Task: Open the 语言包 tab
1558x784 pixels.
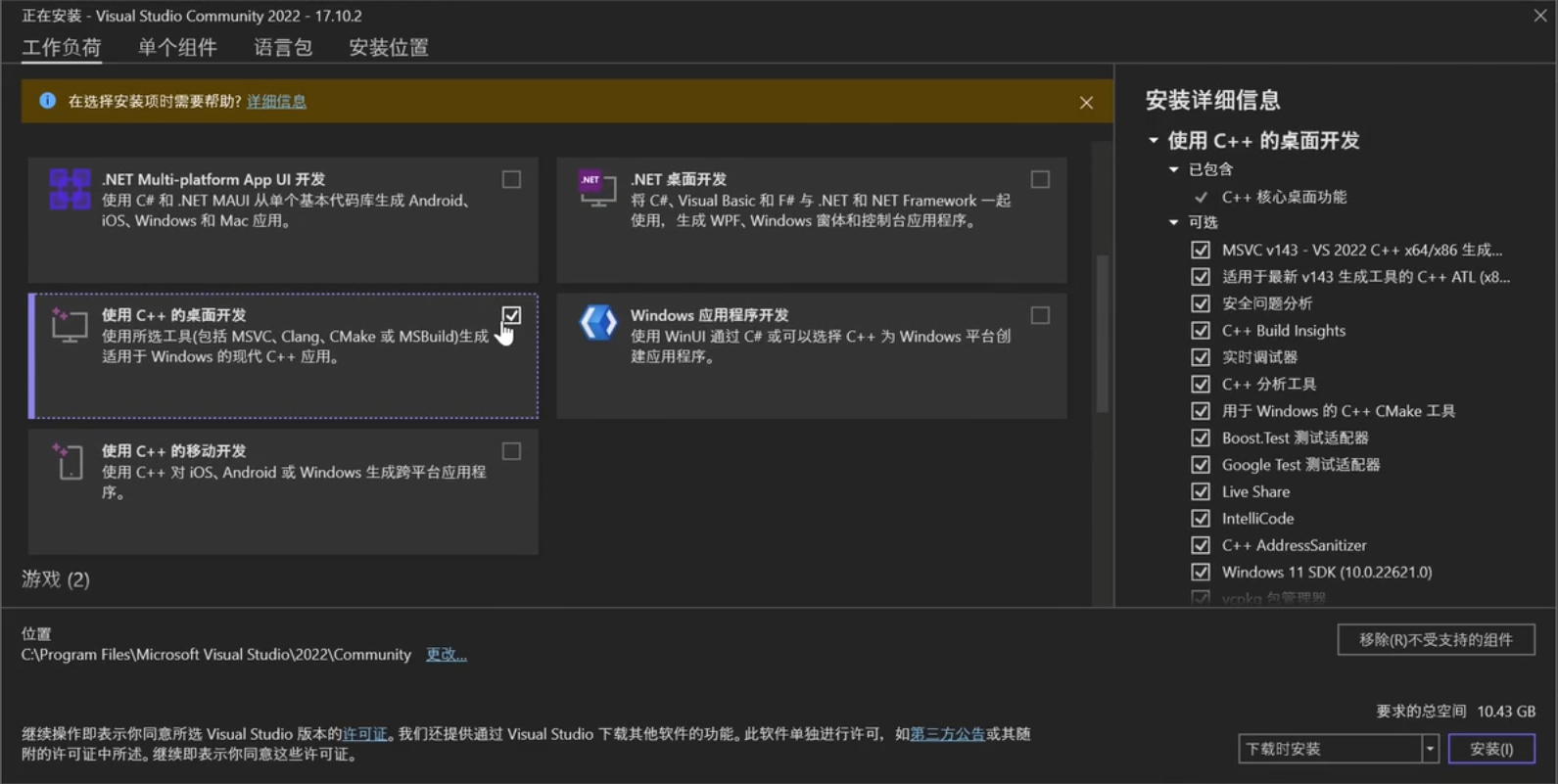Action: (x=283, y=48)
